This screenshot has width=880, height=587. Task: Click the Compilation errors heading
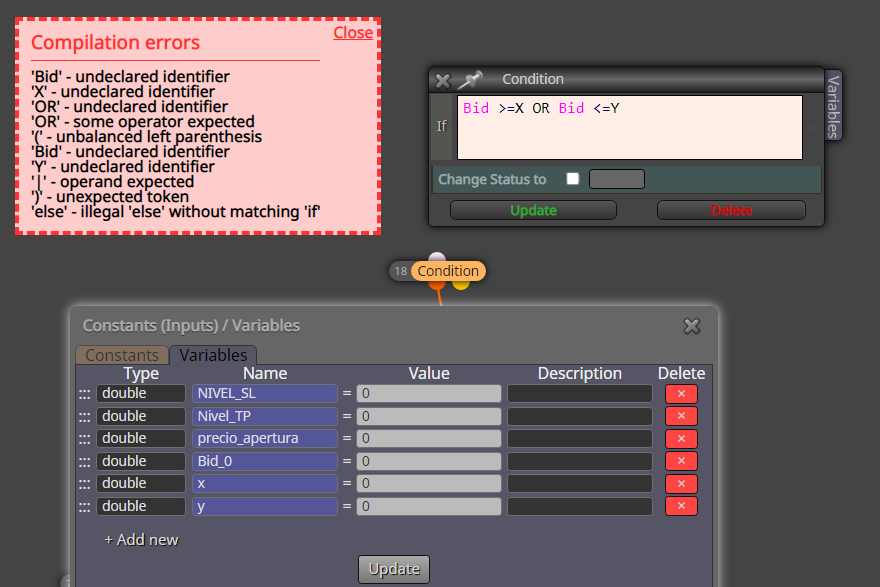[x=115, y=43]
